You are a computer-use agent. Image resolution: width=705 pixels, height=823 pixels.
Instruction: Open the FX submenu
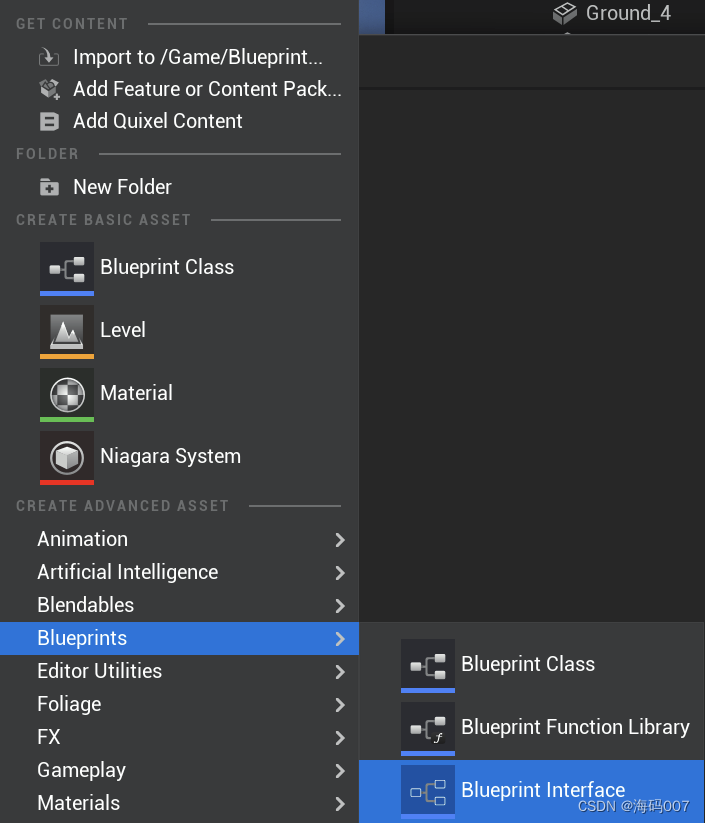click(180, 737)
